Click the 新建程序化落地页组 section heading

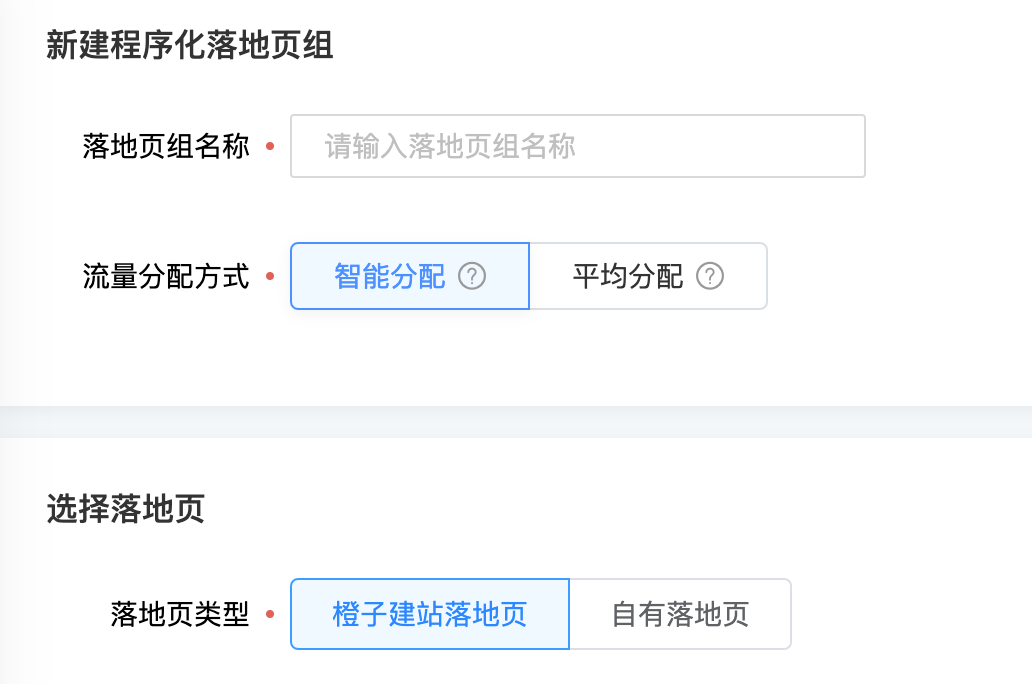point(189,46)
